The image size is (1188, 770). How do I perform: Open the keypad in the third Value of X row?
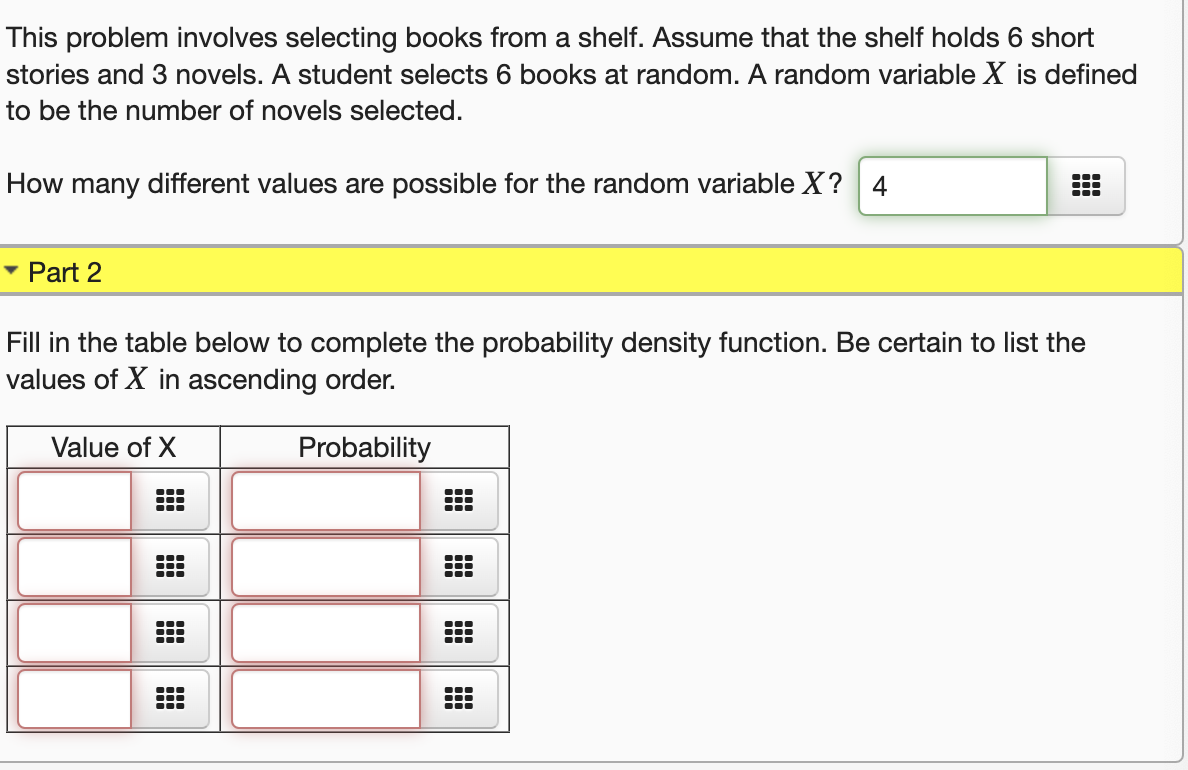pyautogui.click(x=172, y=633)
